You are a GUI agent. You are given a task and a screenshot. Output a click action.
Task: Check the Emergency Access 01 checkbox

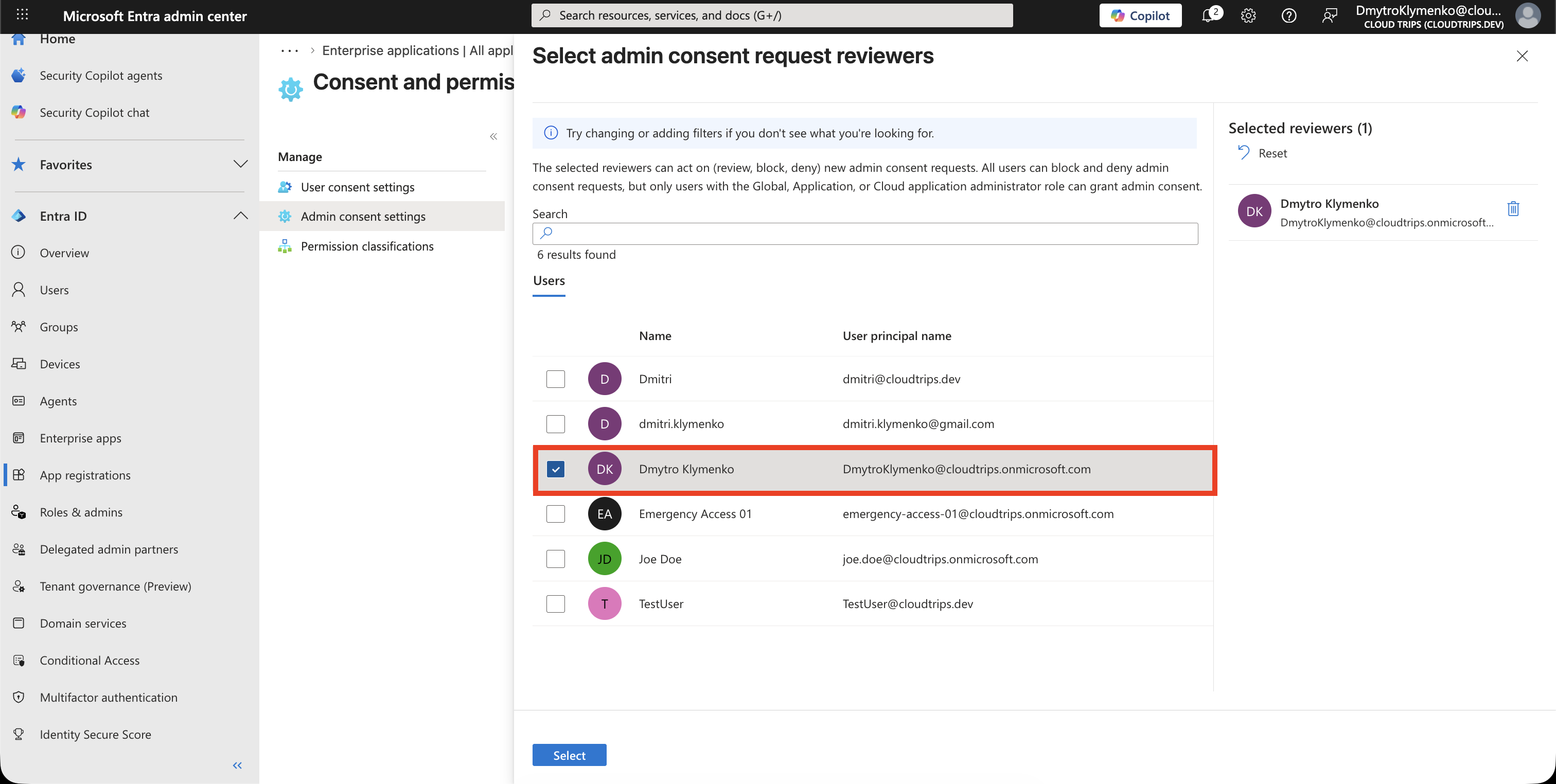(555, 514)
